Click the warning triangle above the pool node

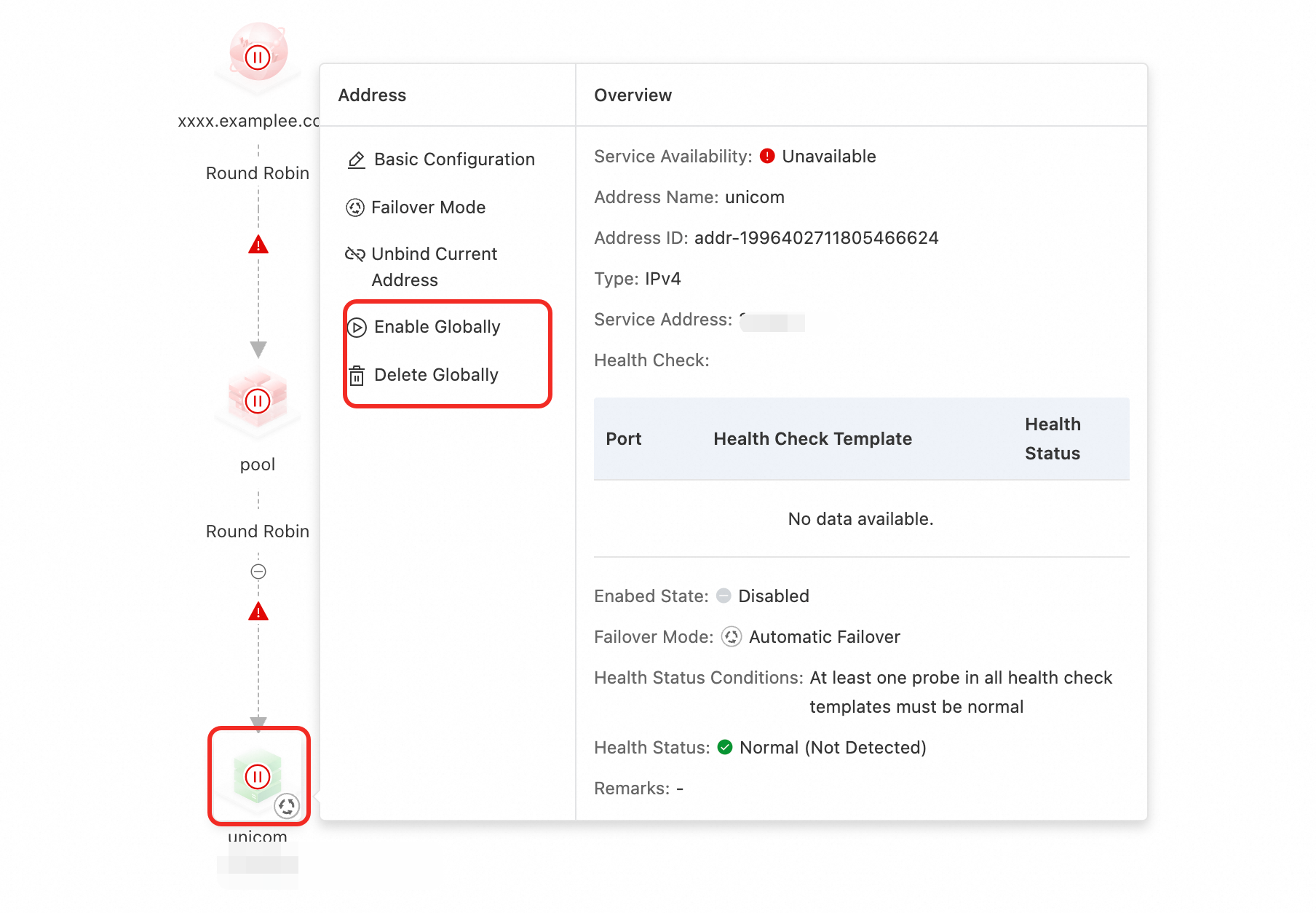258,245
